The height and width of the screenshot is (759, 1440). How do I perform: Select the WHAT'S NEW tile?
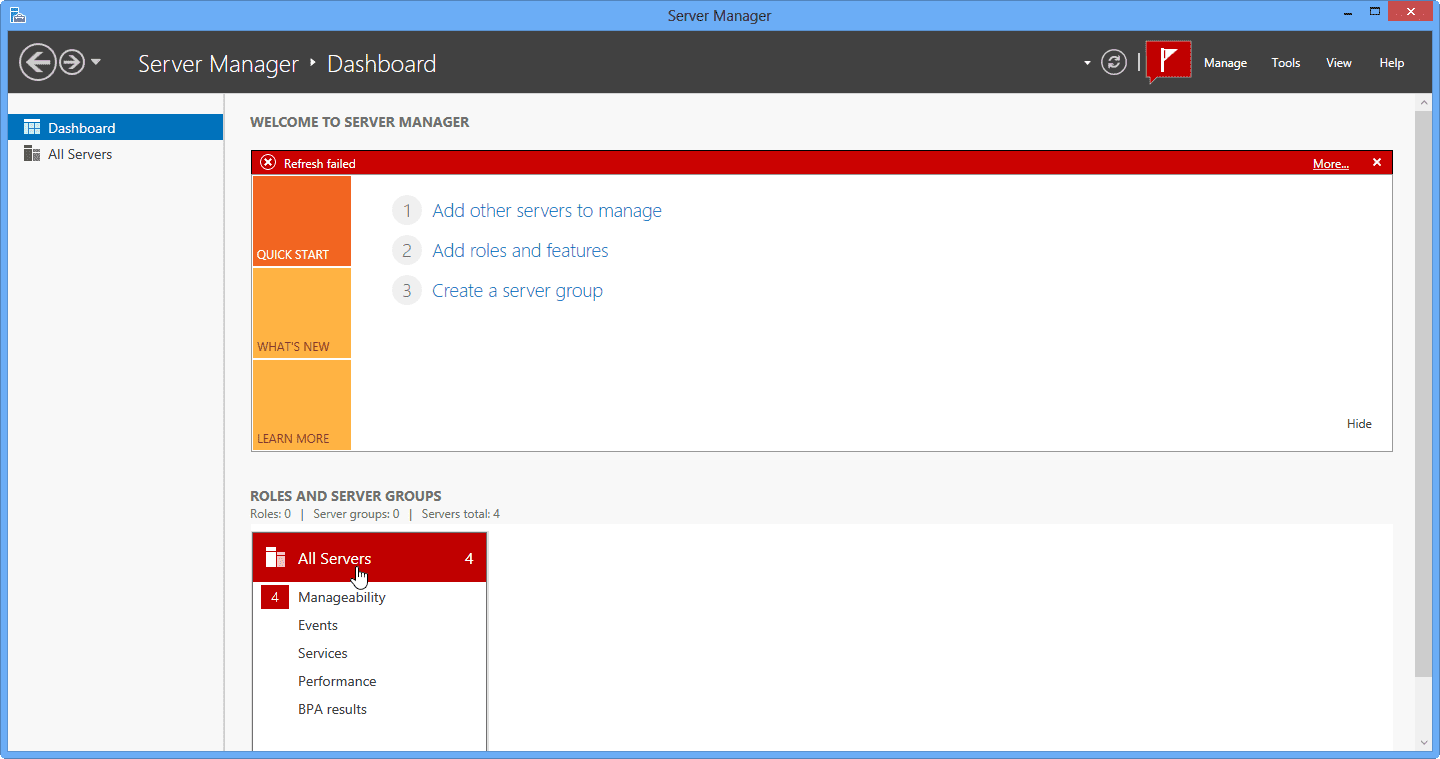pos(302,313)
